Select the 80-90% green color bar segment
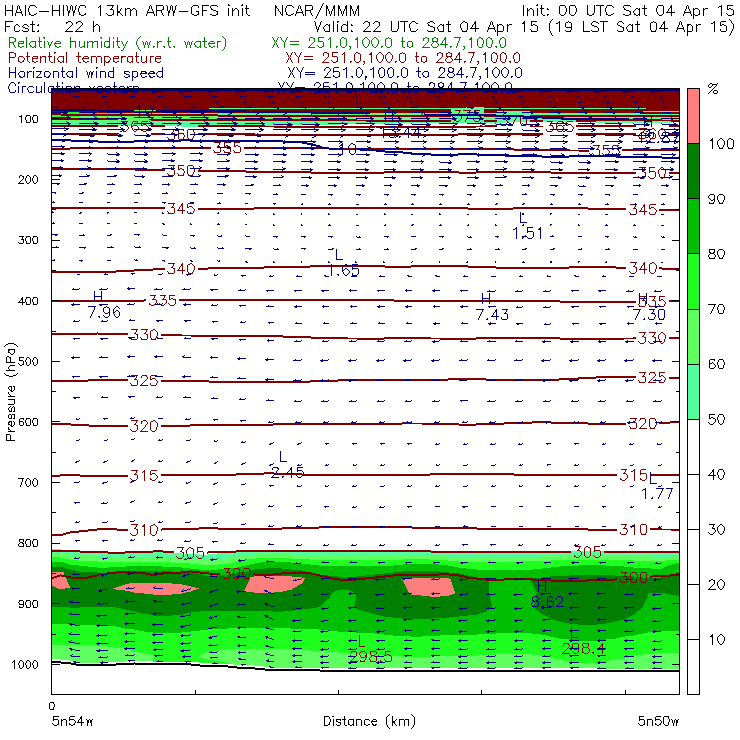 [x=693, y=226]
